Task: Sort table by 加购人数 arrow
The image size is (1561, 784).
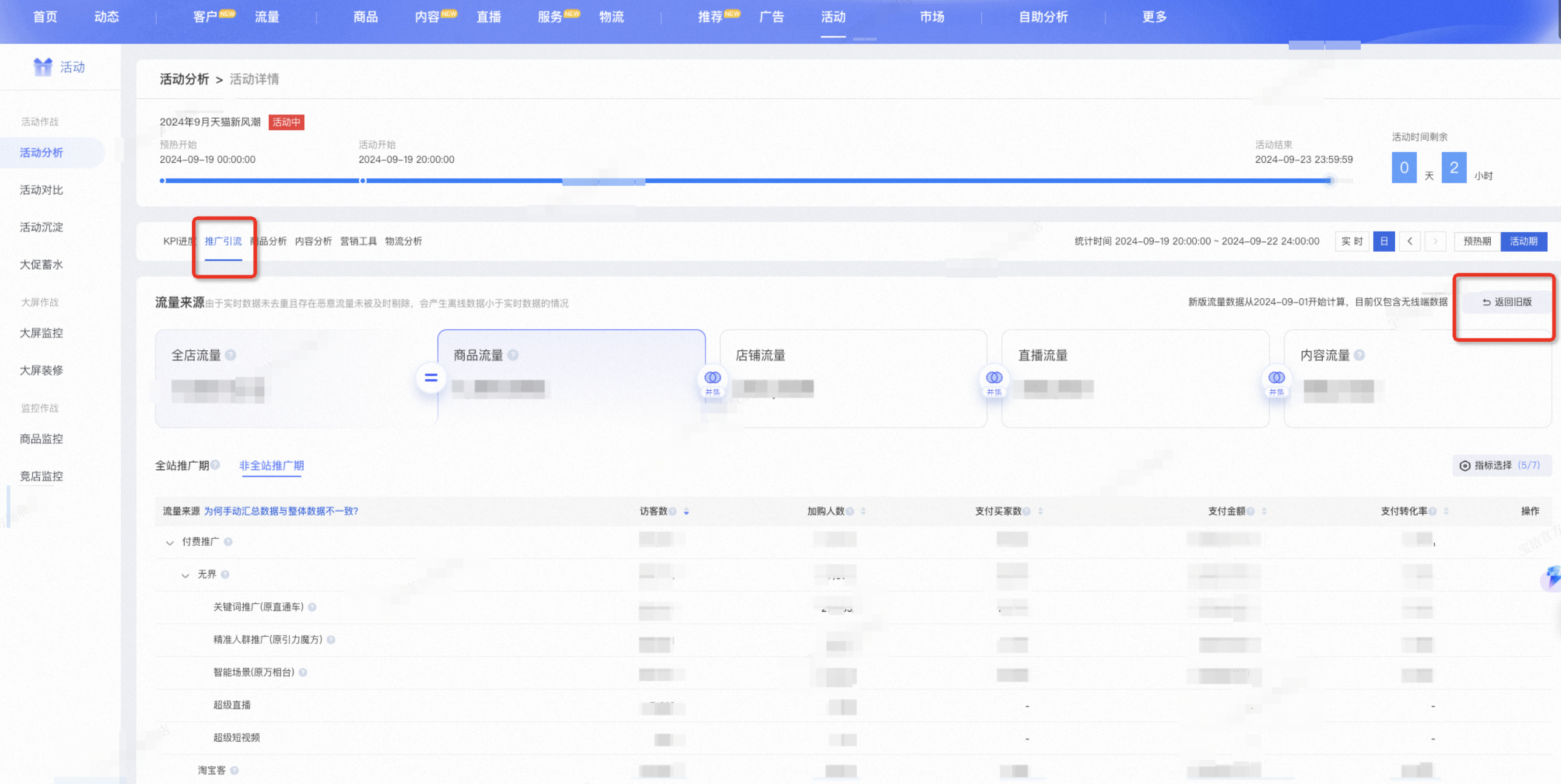Action: coord(863,511)
